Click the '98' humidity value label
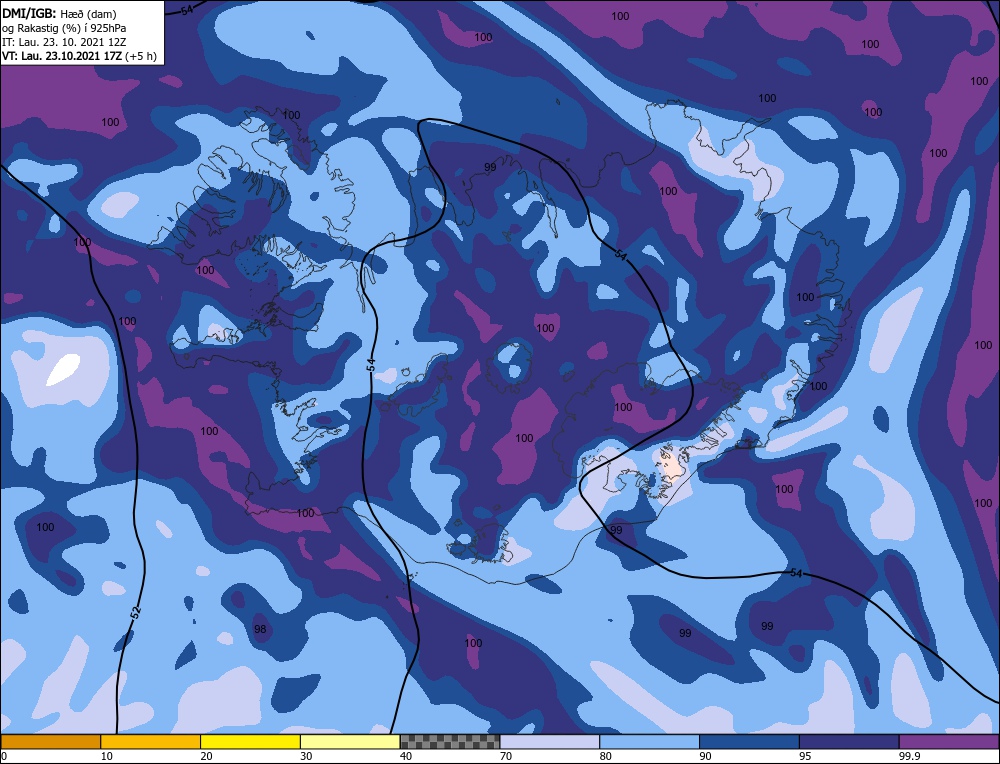Screen dimensions: 1000x764 (x=260, y=629)
